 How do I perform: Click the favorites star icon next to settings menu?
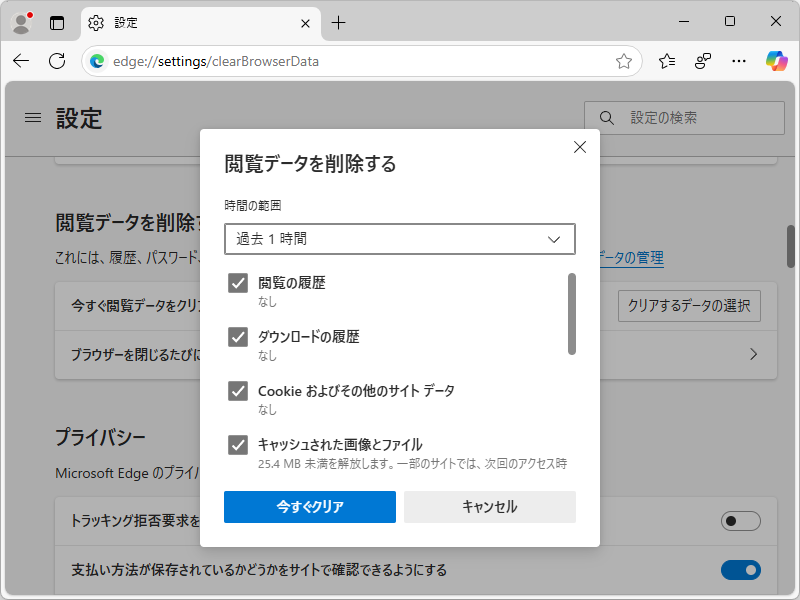(x=667, y=61)
